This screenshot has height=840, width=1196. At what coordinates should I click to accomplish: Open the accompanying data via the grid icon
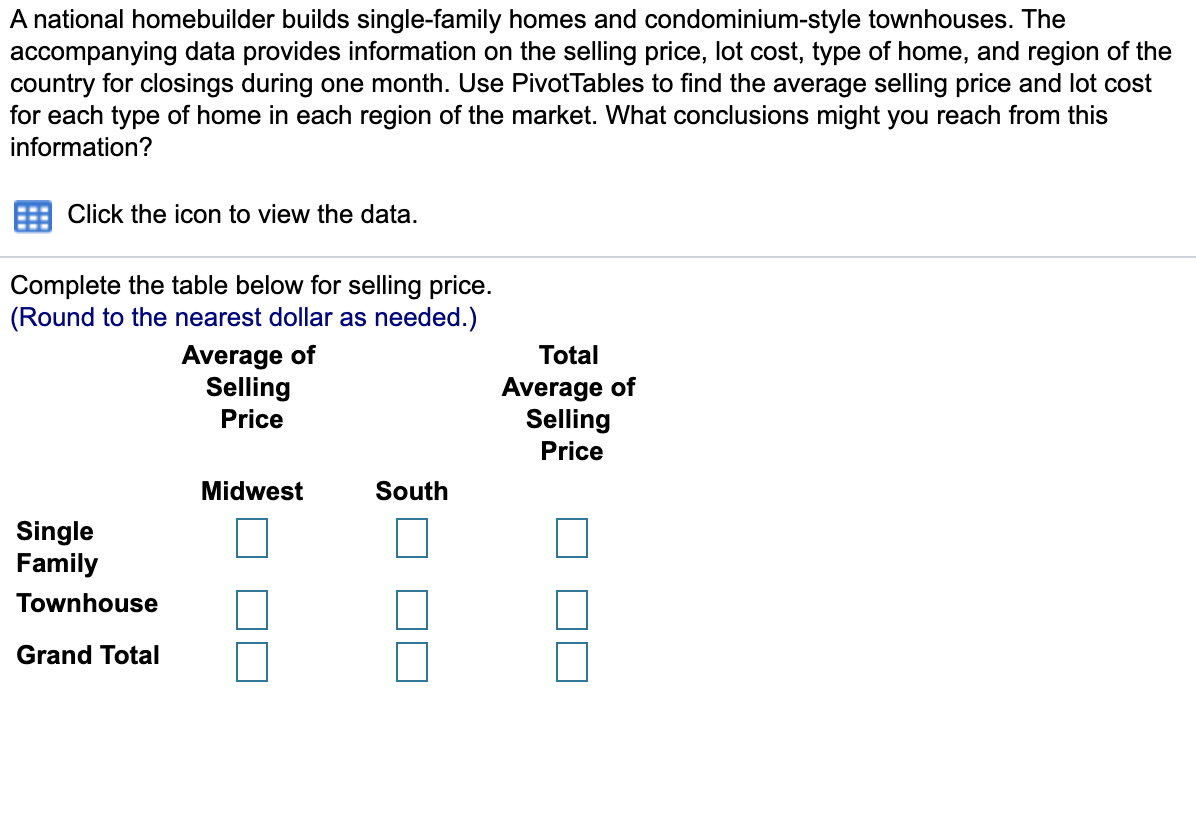point(31,215)
